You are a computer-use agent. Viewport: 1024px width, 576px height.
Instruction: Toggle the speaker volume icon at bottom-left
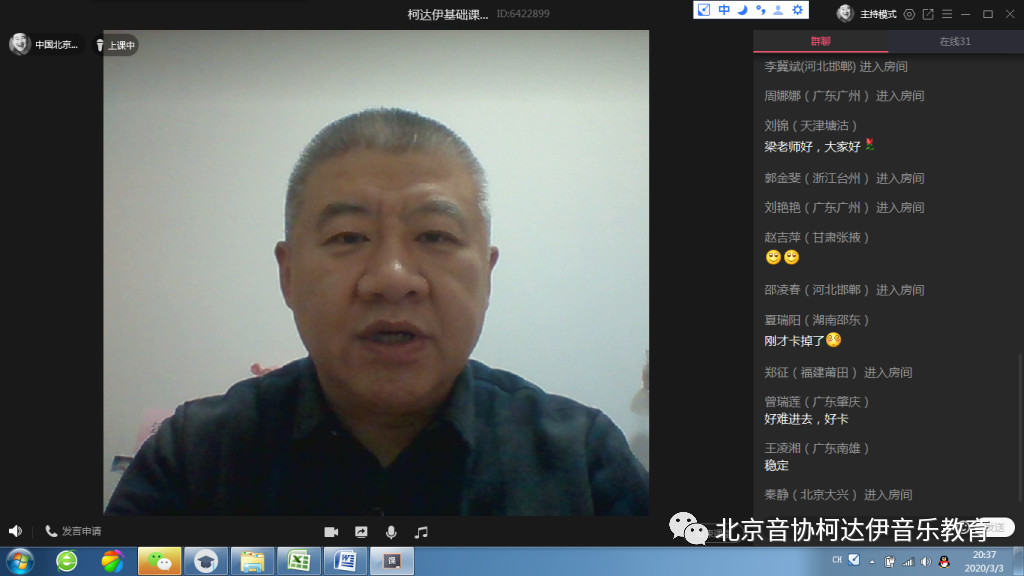[16, 531]
